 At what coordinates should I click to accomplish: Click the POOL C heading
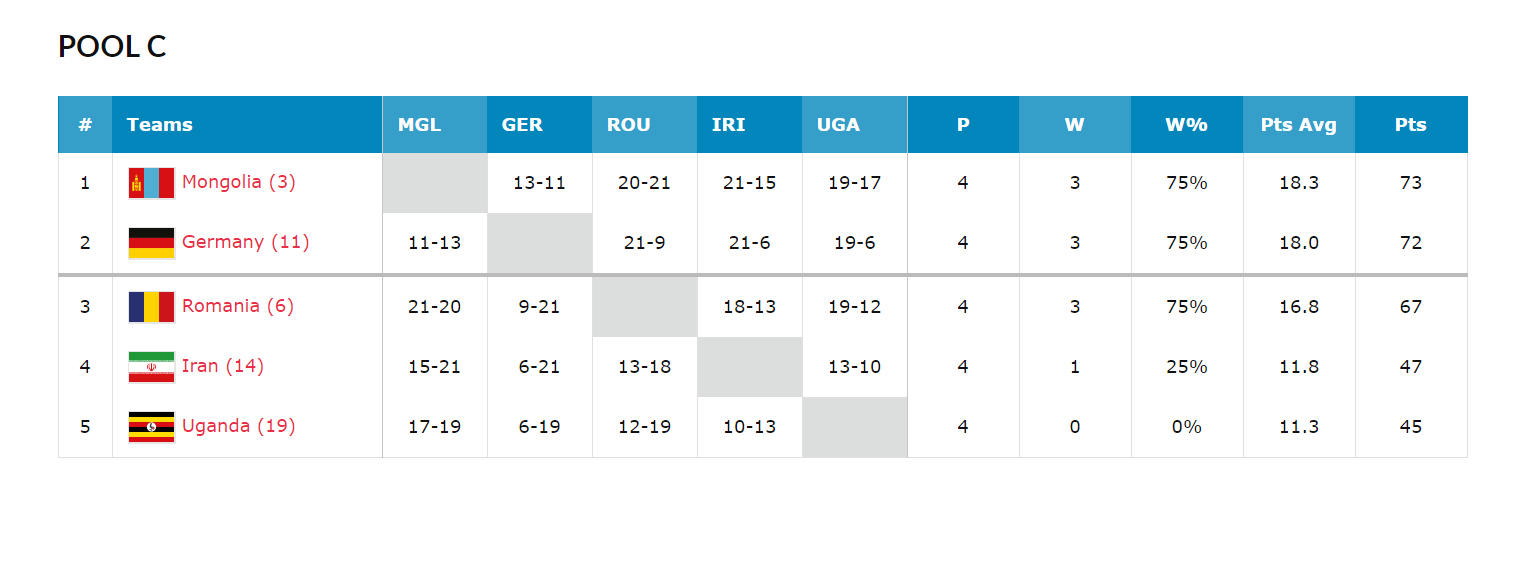point(112,46)
